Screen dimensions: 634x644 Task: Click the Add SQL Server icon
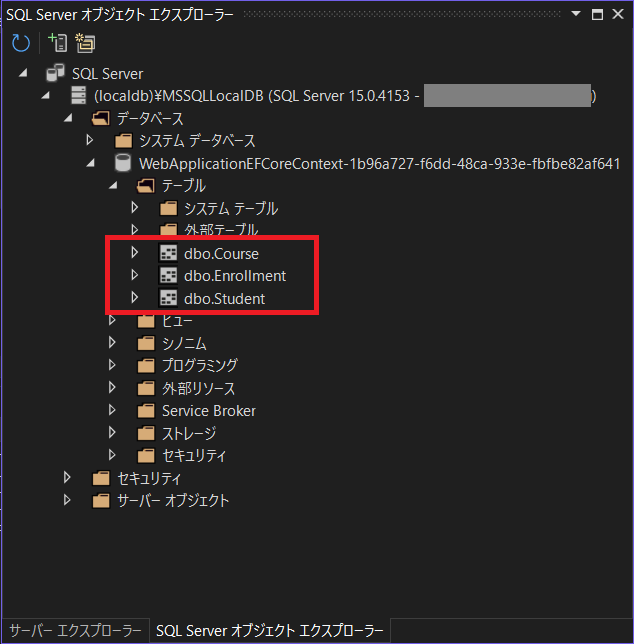click(57, 43)
